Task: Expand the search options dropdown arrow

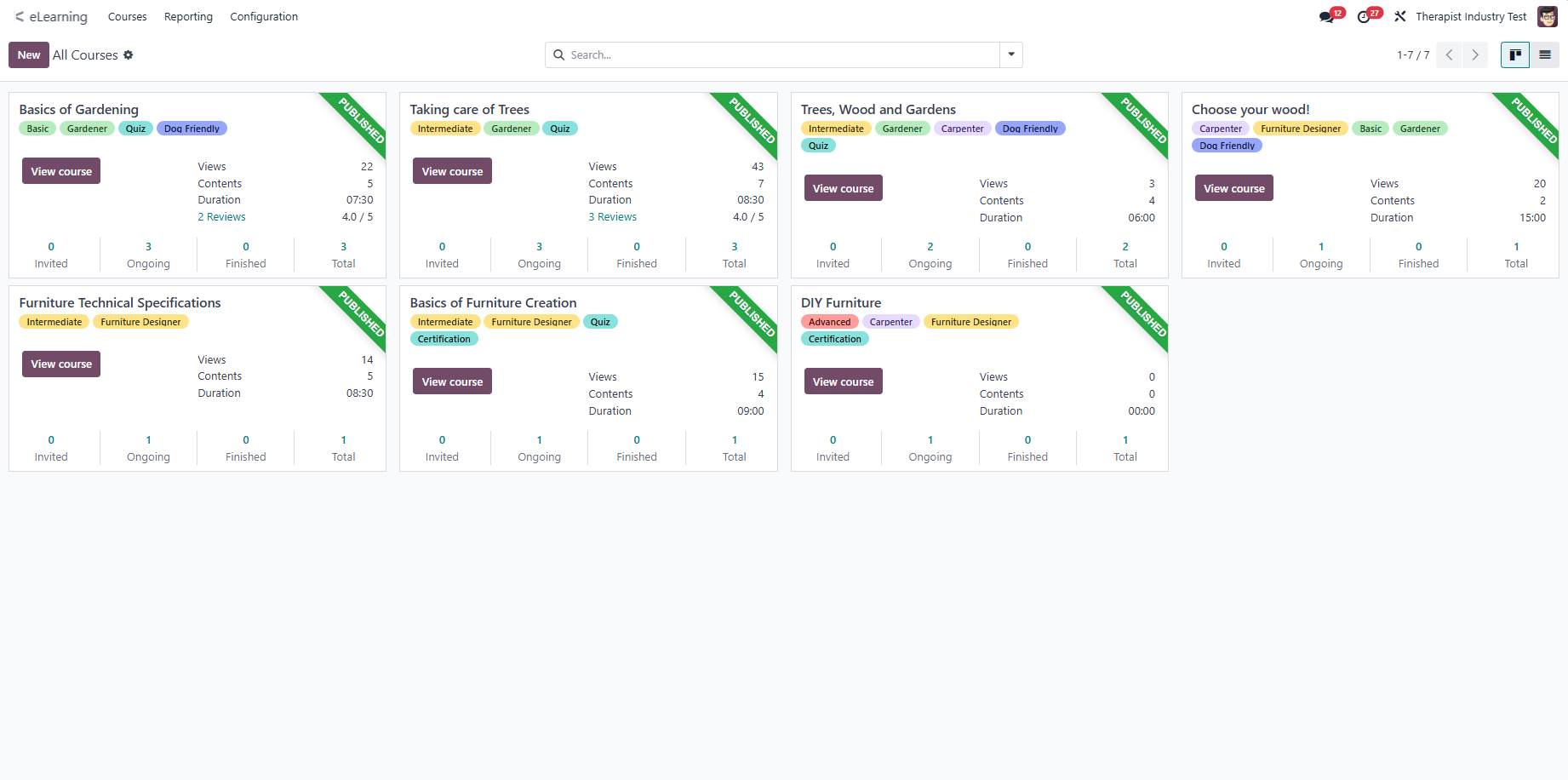Action: click(x=1011, y=54)
